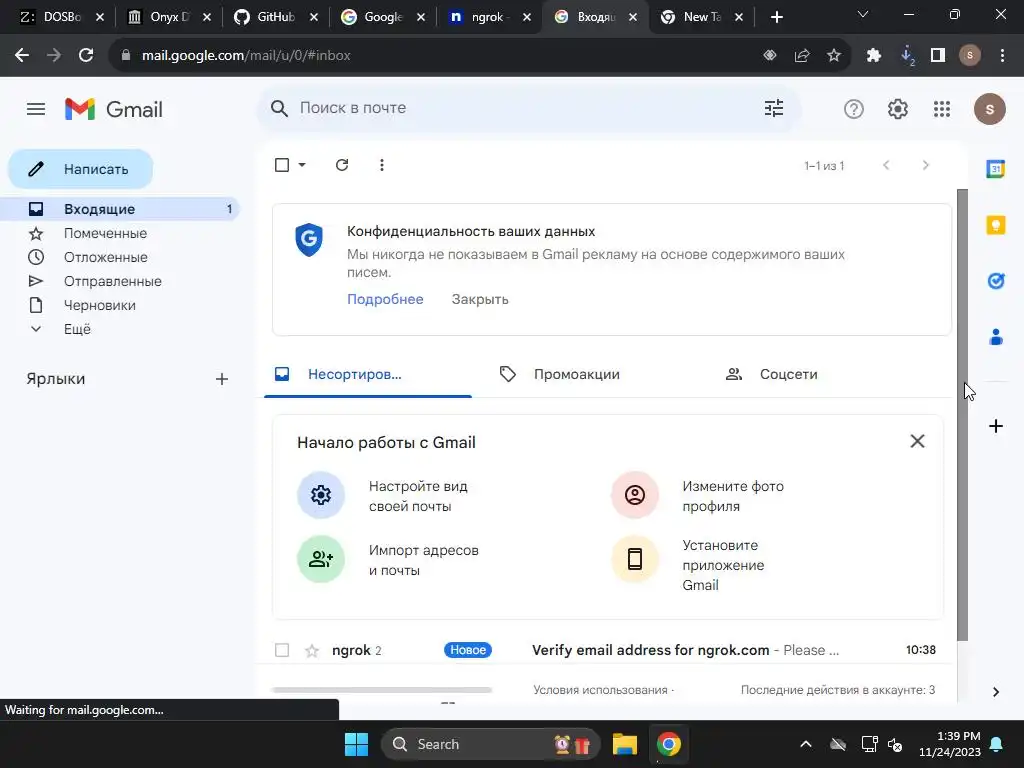
Task: Select the ngrok email checkbox
Action: coord(282,650)
